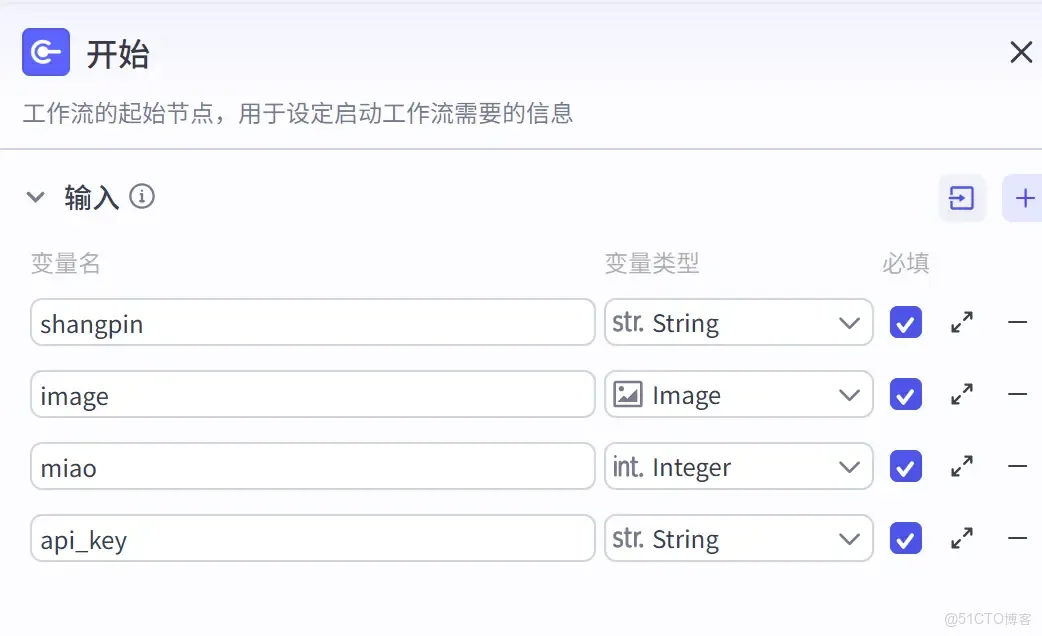Click the info icon beside 输入
The width and height of the screenshot is (1042, 636).
coord(143,197)
